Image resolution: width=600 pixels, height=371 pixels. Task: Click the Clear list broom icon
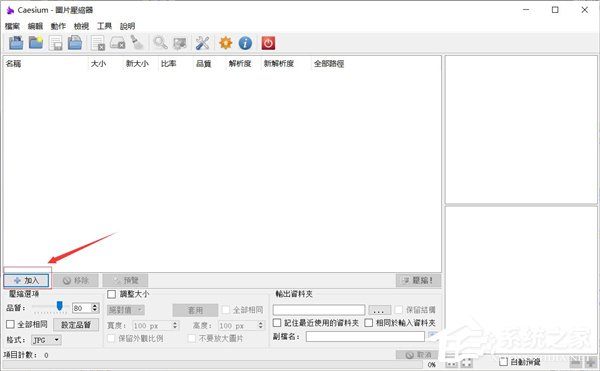point(137,42)
